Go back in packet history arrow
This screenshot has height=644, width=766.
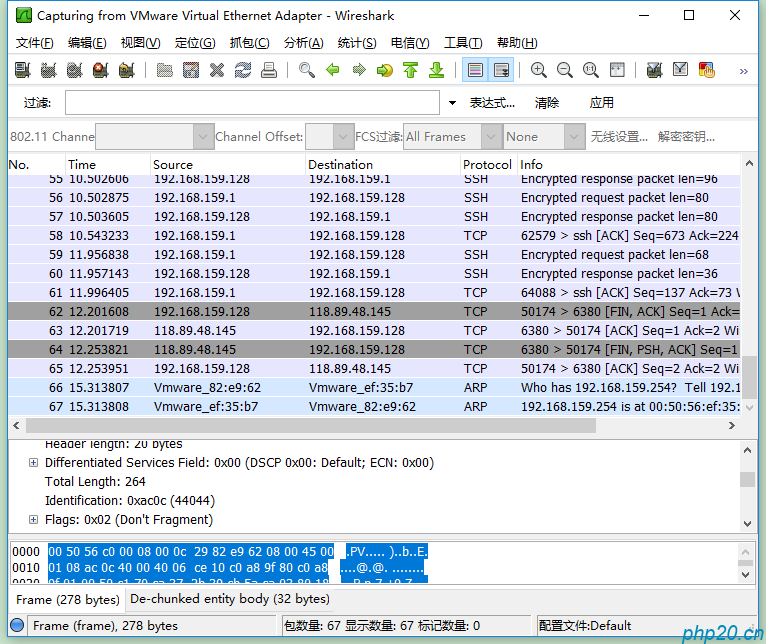pos(333,70)
